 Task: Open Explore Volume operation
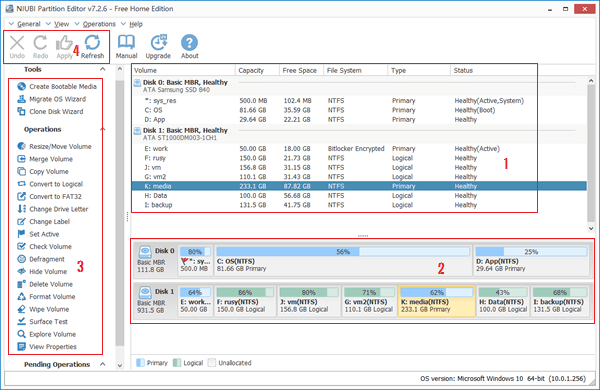(47, 334)
